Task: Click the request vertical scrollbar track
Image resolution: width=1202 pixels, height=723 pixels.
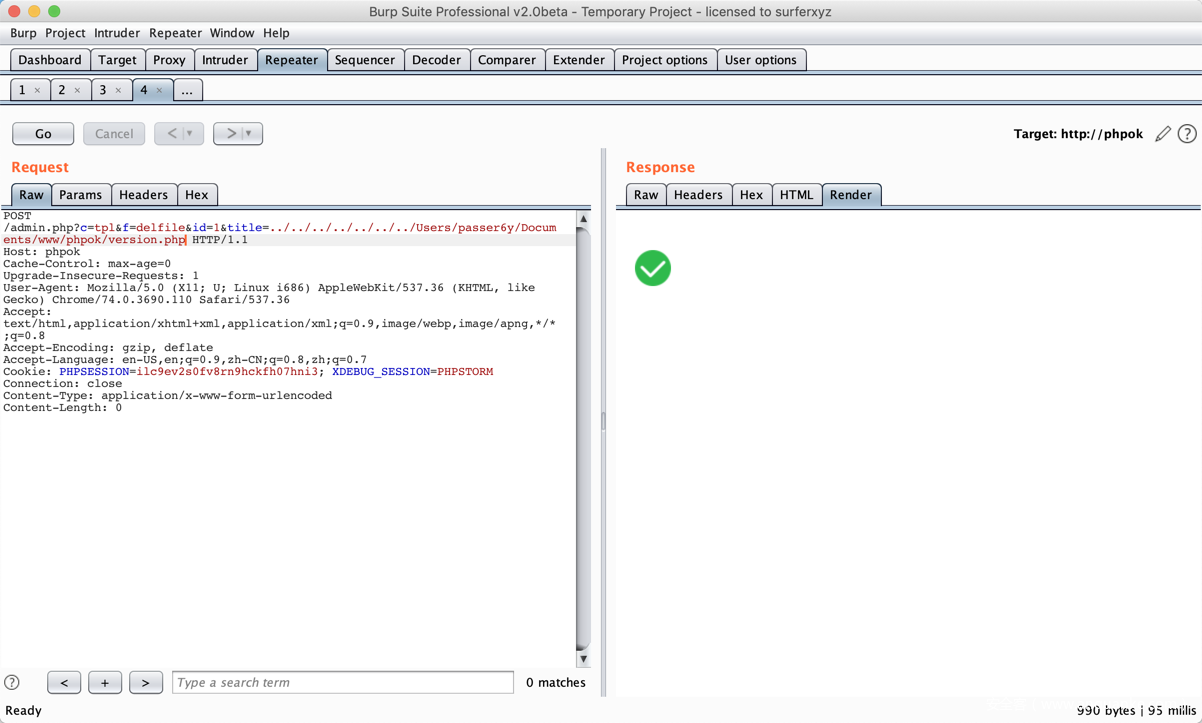Action: point(583,440)
